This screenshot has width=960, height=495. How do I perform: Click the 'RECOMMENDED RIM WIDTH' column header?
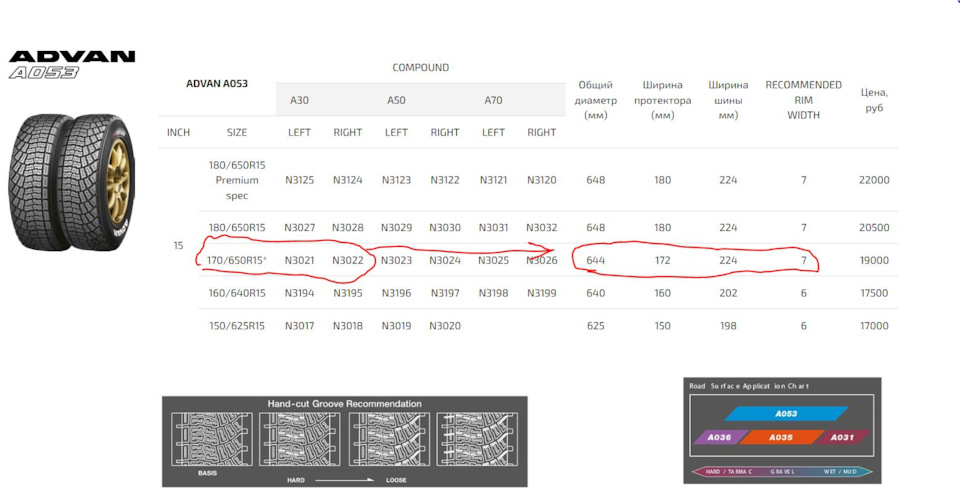tap(803, 100)
